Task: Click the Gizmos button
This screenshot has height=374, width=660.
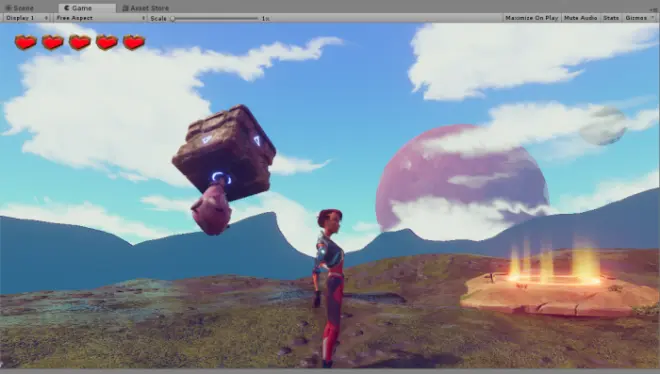Action: [x=636, y=18]
